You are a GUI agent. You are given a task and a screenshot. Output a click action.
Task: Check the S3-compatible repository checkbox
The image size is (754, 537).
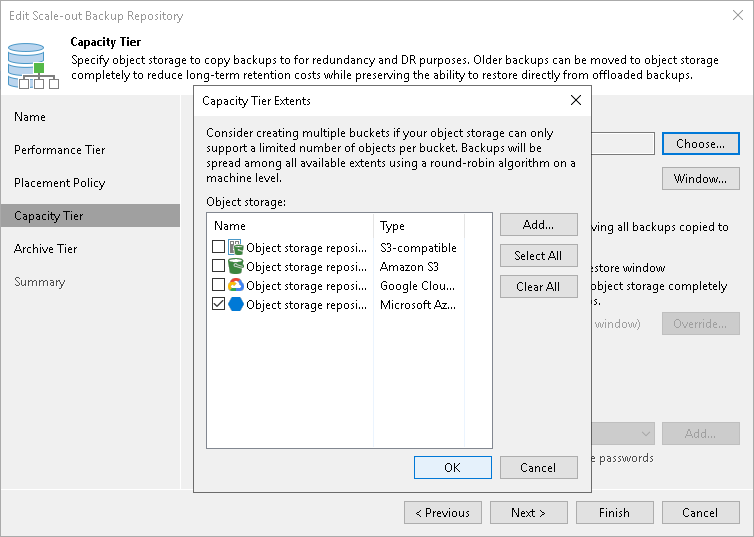218,247
